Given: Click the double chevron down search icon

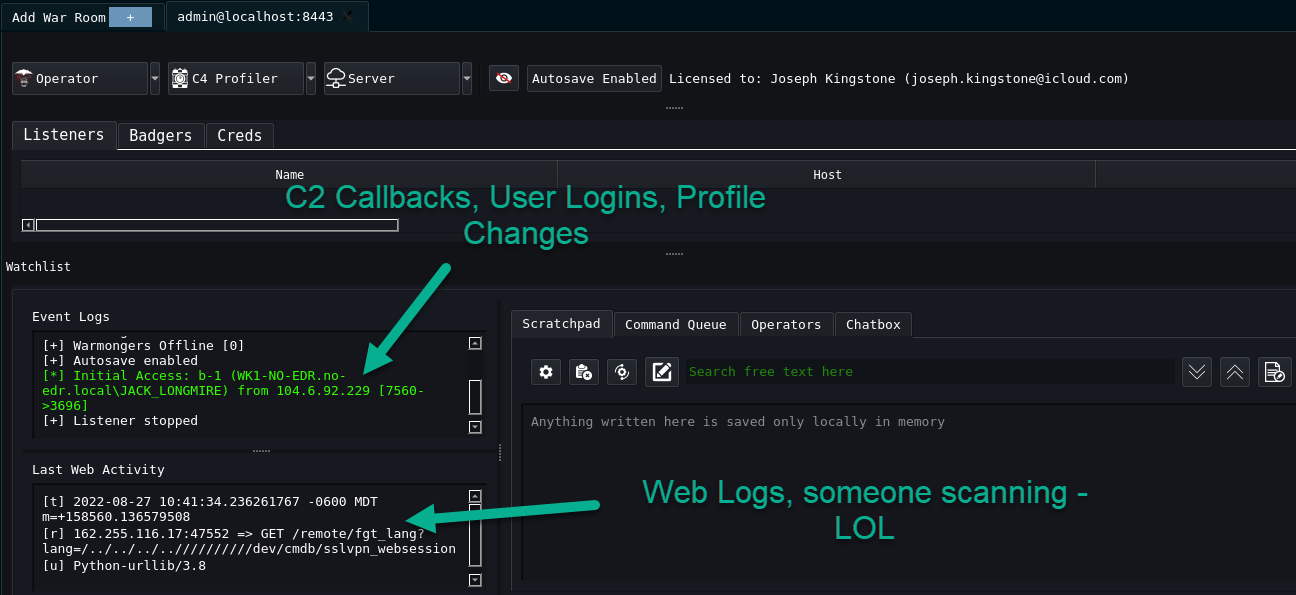Looking at the screenshot, I should click(x=1197, y=372).
